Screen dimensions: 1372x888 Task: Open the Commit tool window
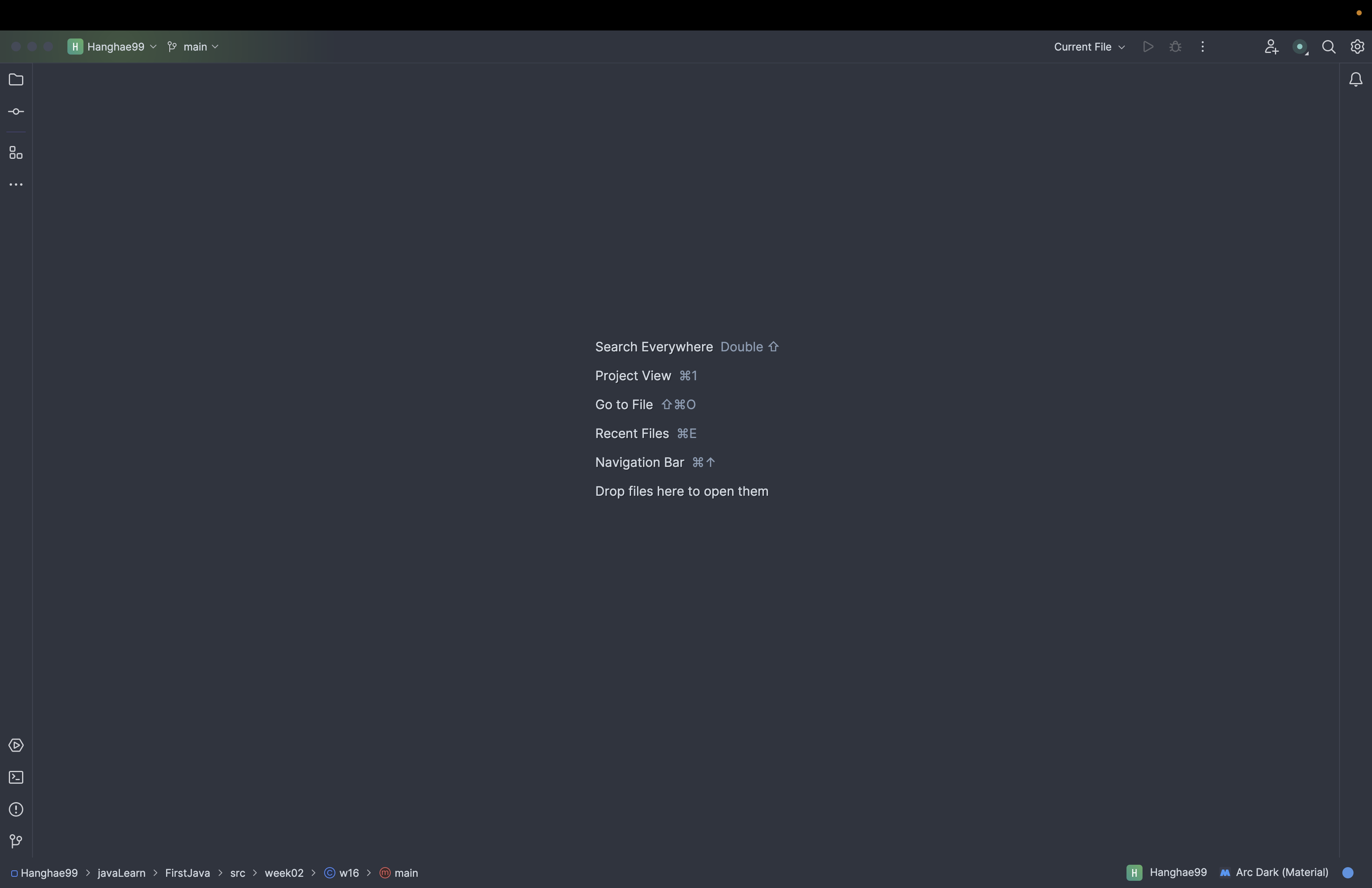click(16, 112)
